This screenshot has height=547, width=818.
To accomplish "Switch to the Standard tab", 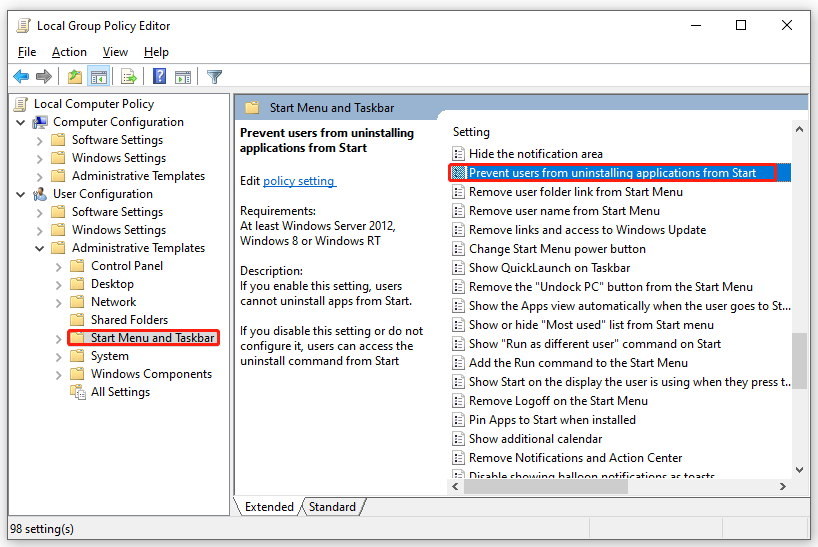I will coord(332,507).
